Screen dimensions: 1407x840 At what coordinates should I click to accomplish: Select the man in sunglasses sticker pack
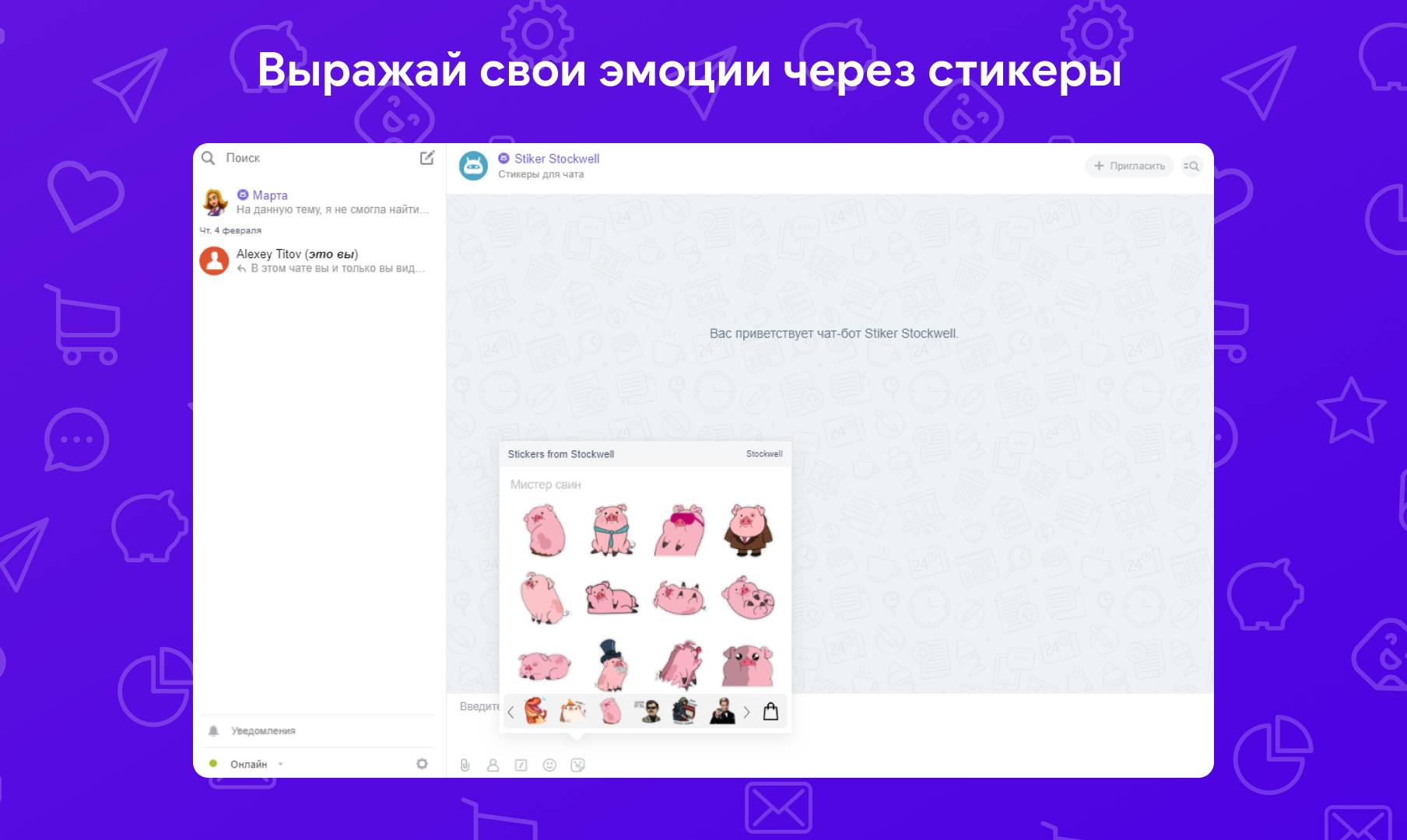pos(648,711)
